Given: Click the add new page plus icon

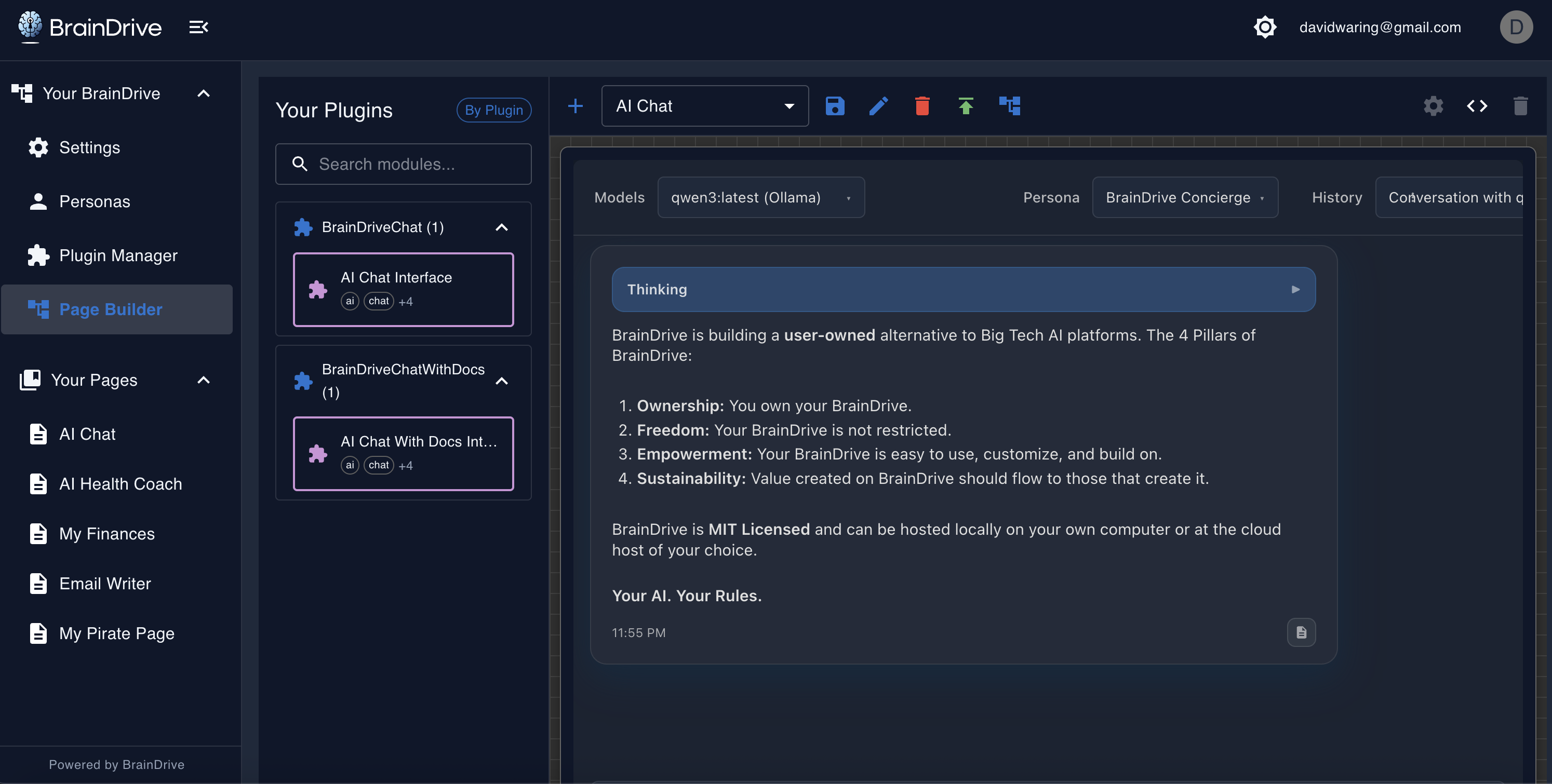Looking at the screenshot, I should tap(576, 106).
